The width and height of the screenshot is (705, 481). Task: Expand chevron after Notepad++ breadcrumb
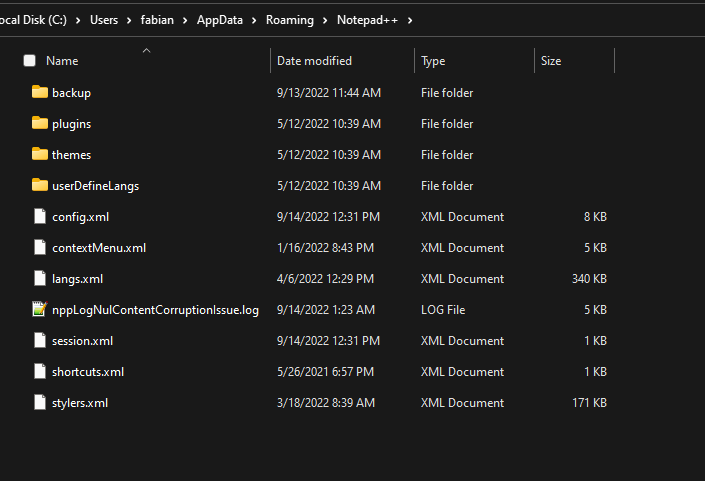coord(410,20)
